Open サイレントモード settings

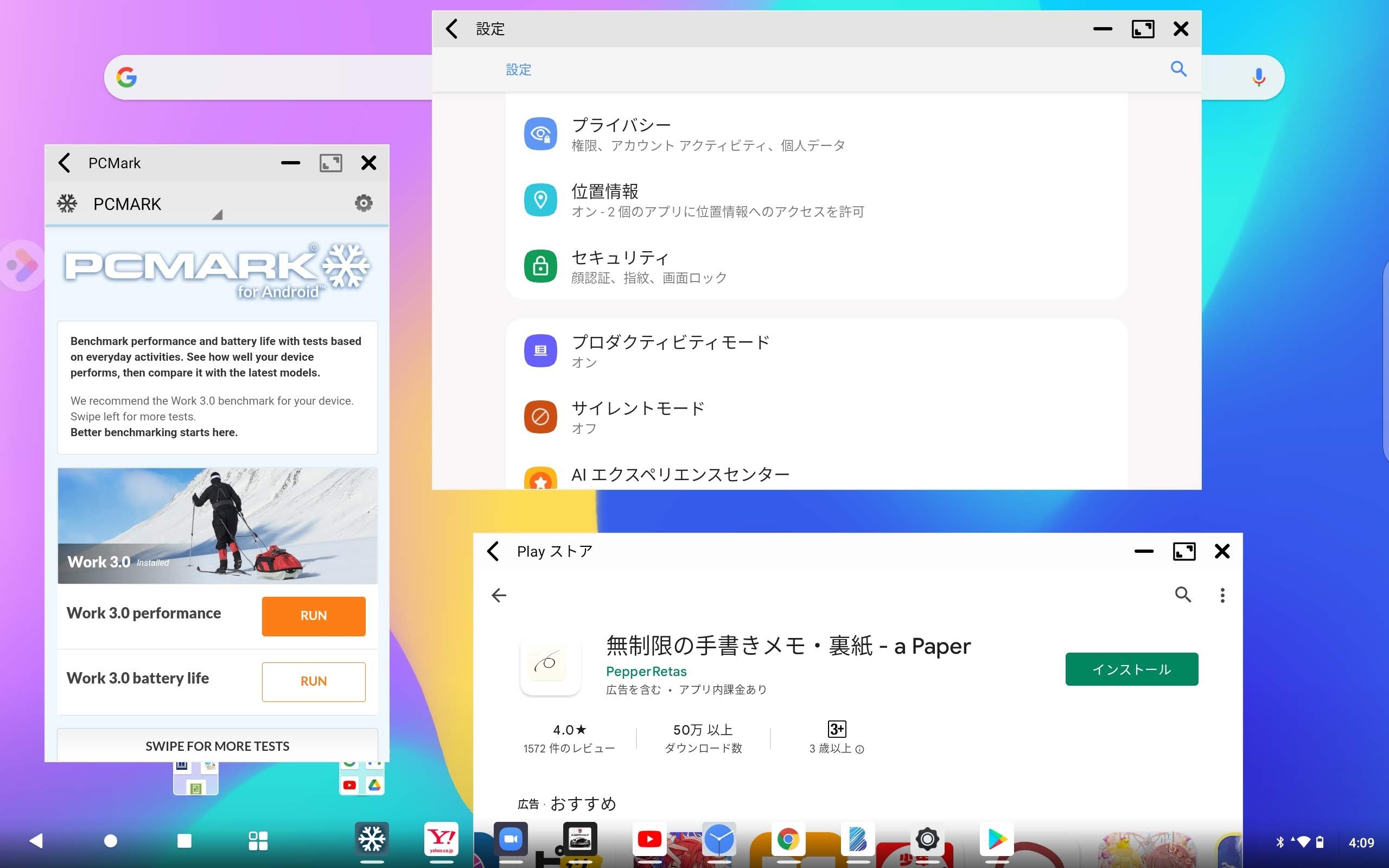coord(815,417)
